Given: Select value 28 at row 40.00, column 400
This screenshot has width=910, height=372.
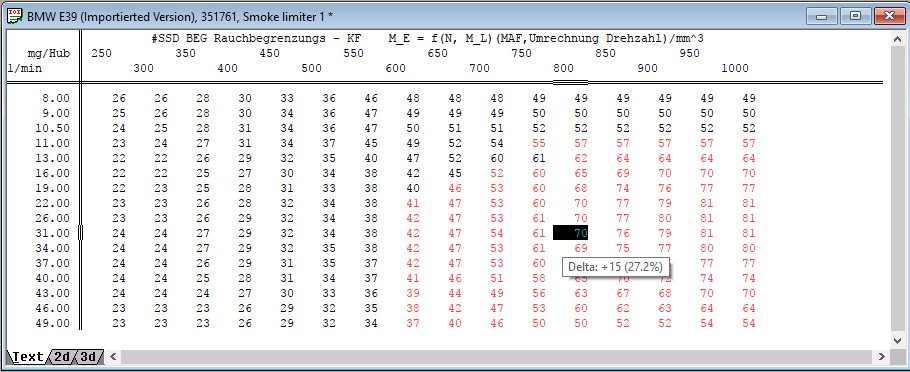Looking at the screenshot, I should pyautogui.click(x=245, y=278).
